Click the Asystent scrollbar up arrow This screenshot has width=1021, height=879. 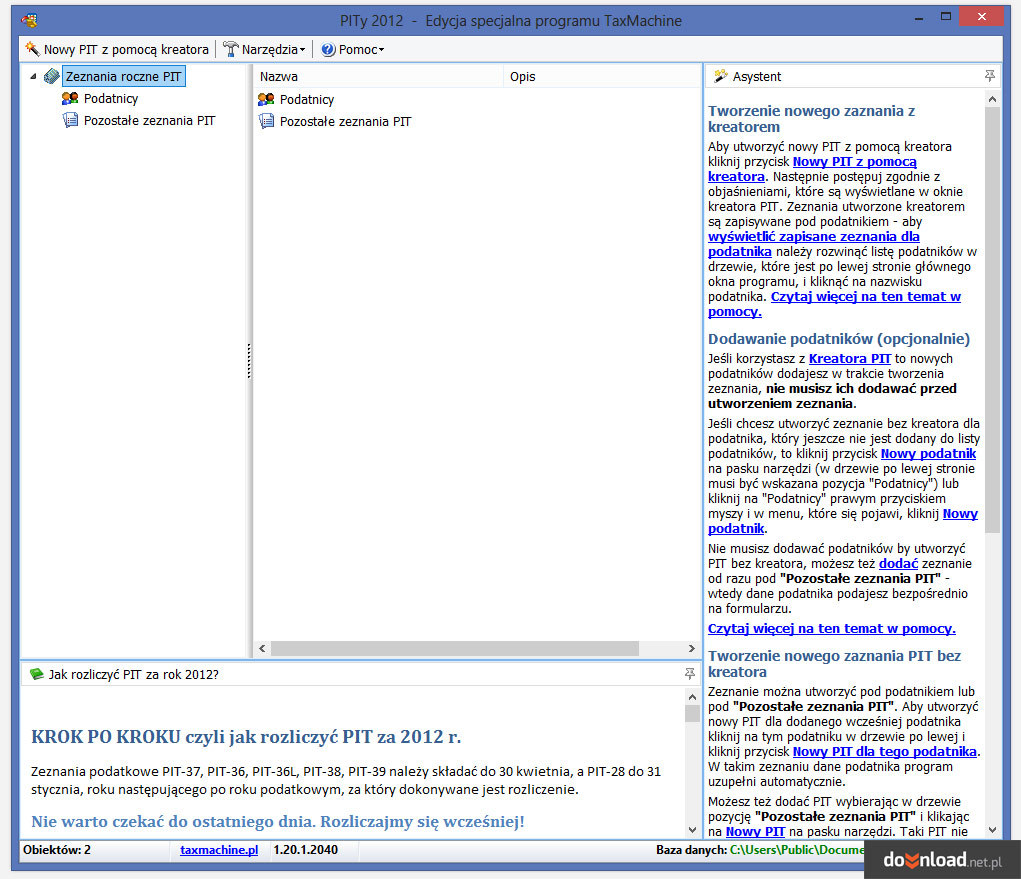tap(992, 99)
